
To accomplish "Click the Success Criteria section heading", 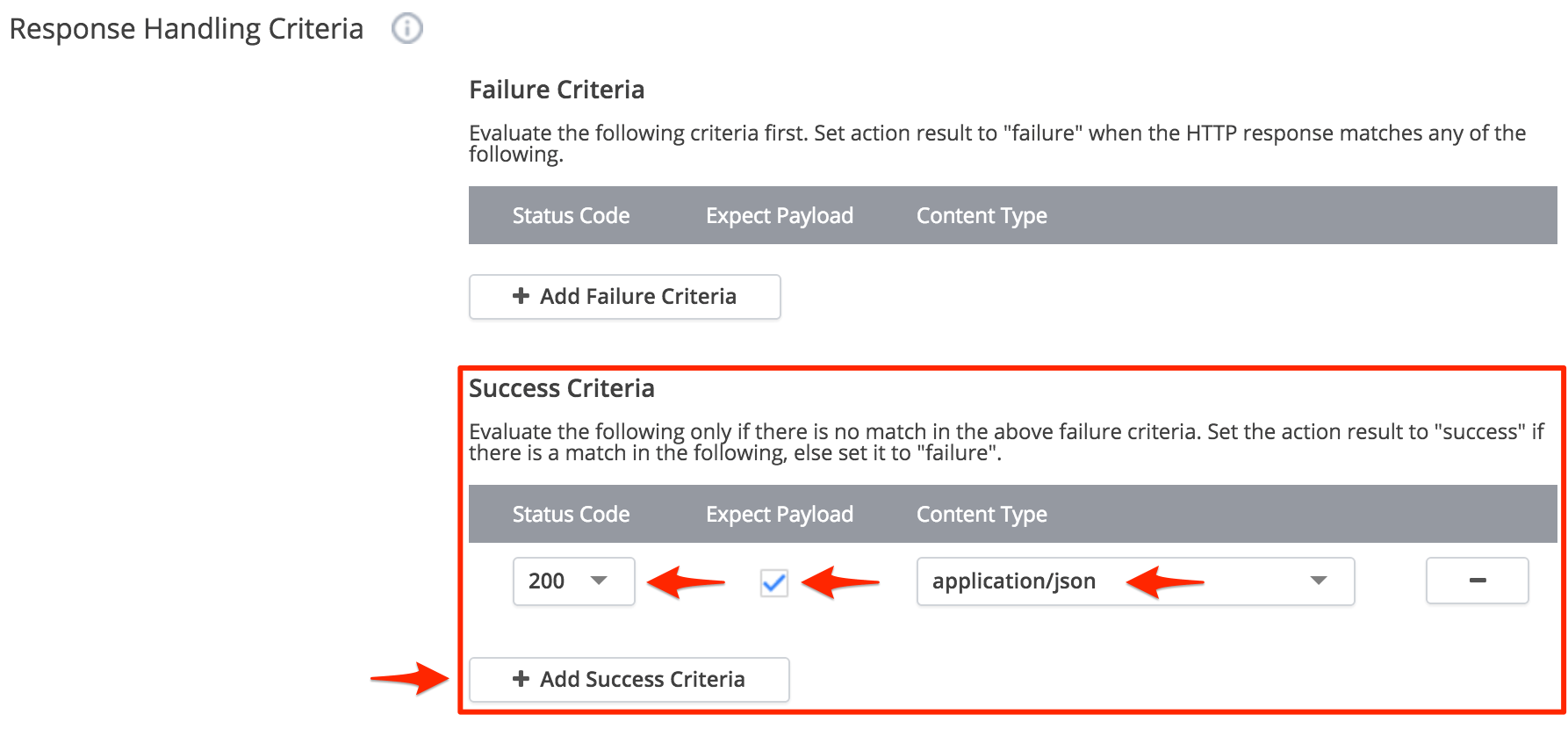I will 561,388.
